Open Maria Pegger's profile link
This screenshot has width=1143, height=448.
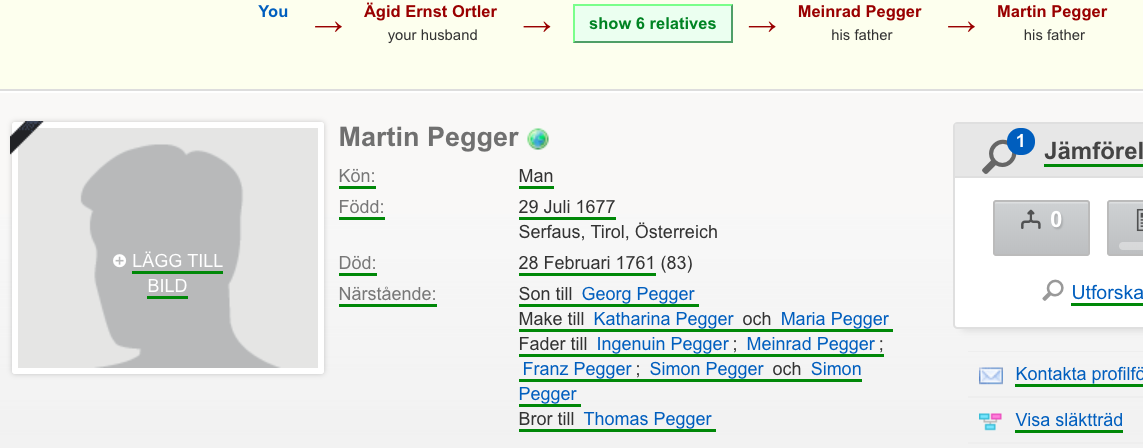click(835, 319)
